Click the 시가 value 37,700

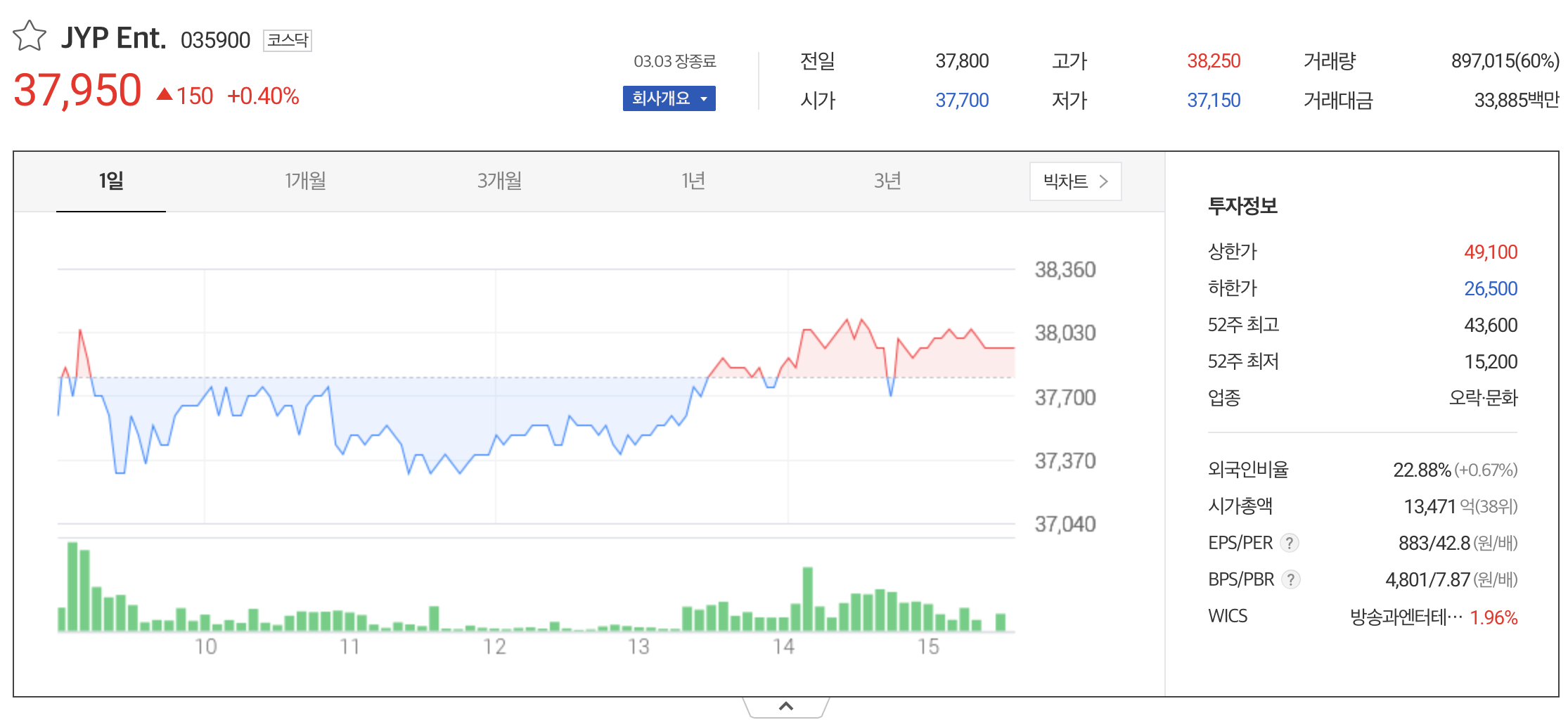[x=962, y=101]
